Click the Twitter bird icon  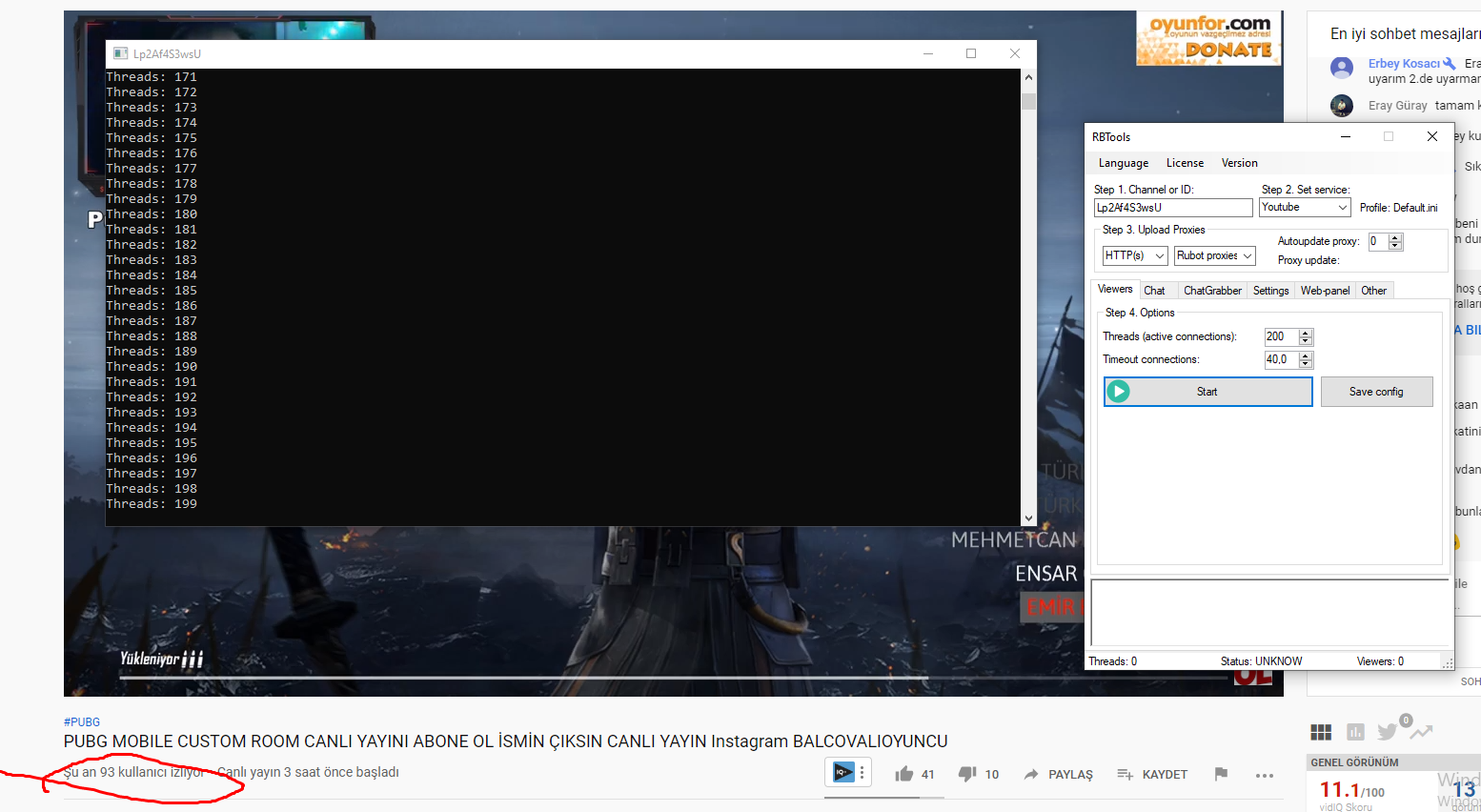coord(1387,732)
